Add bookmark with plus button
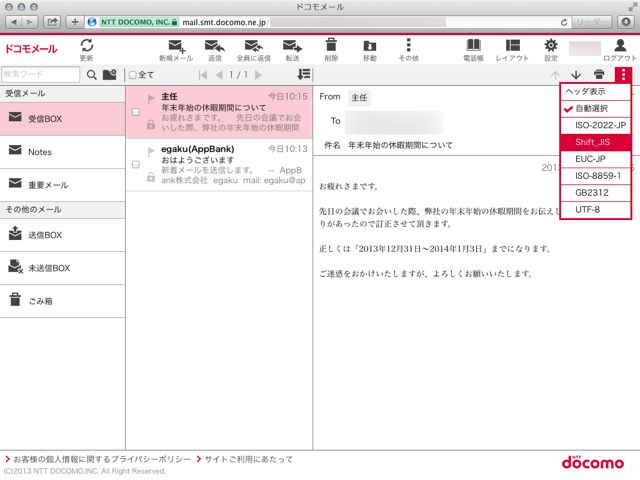640x480 pixels. tap(75, 22)
